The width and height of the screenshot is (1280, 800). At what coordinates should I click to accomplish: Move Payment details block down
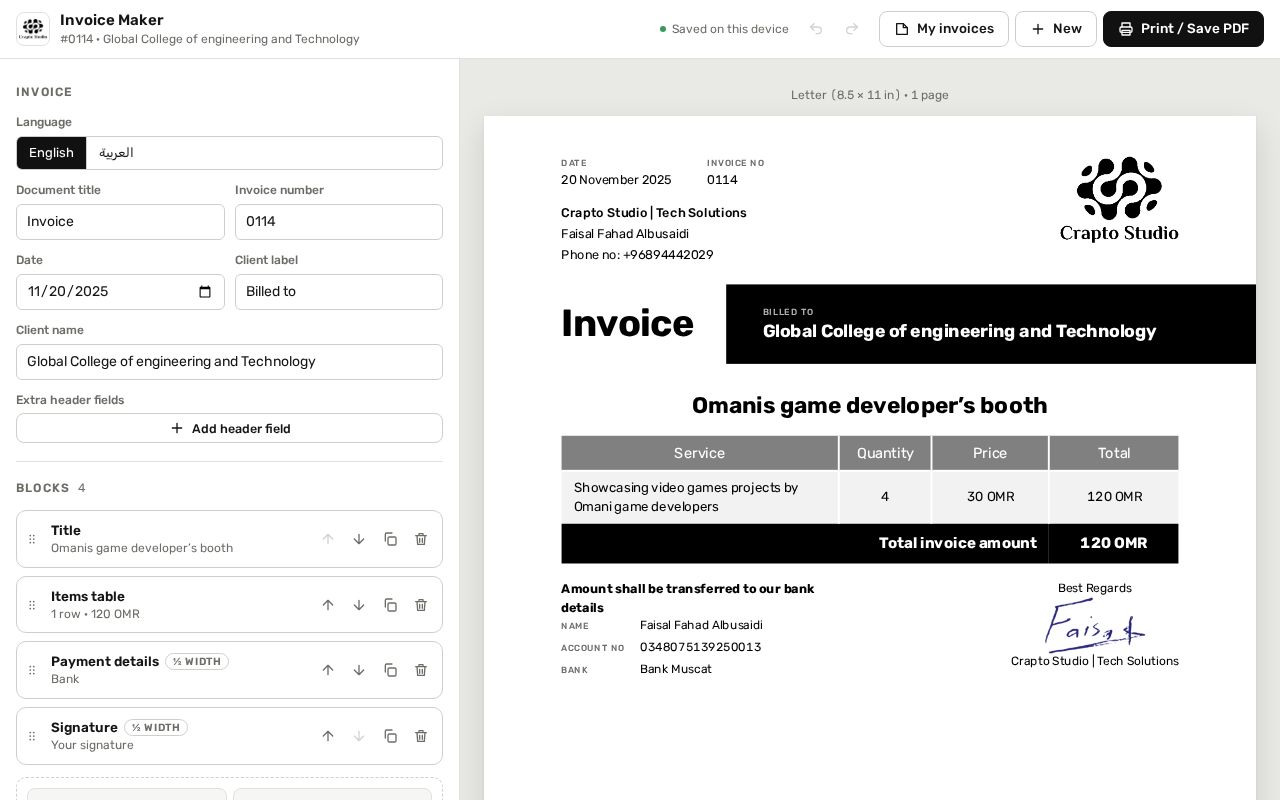[x=359, y=670]
